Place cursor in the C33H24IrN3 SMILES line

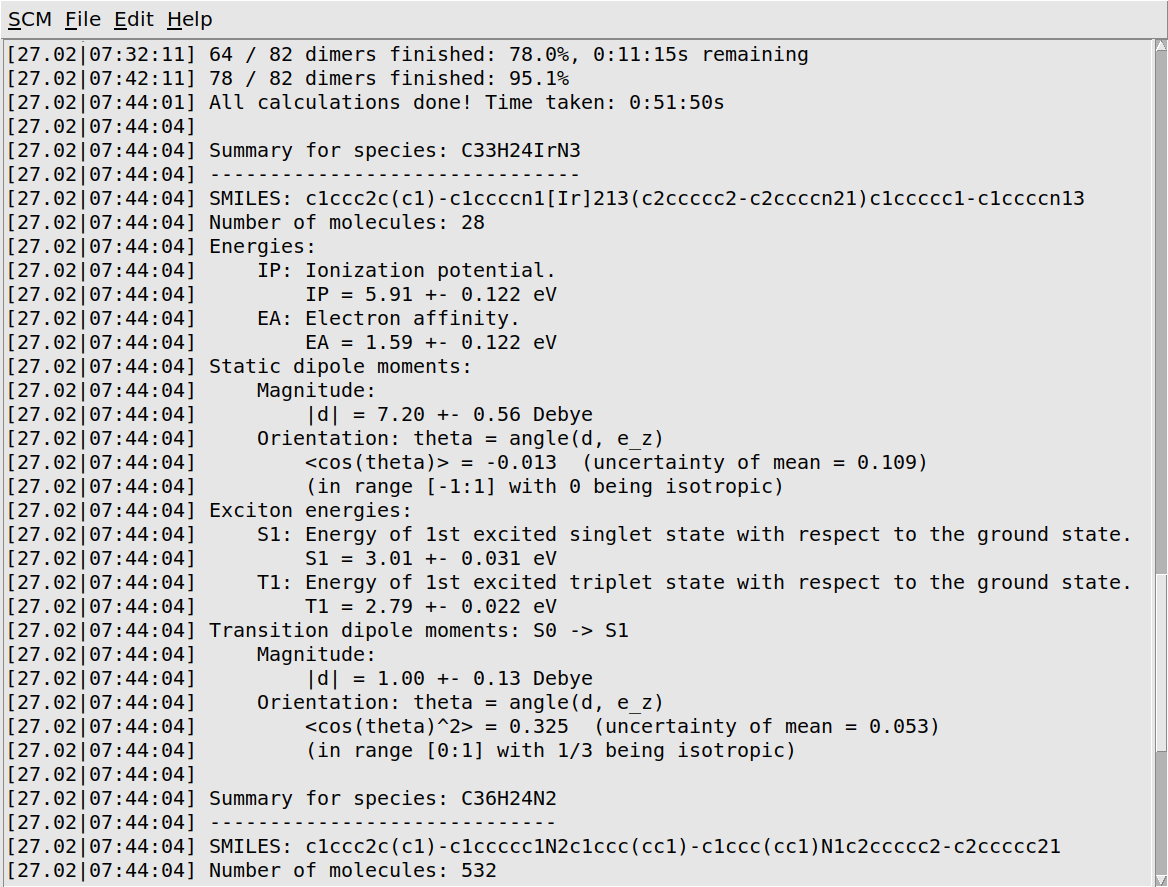click(x=646, y=198)
